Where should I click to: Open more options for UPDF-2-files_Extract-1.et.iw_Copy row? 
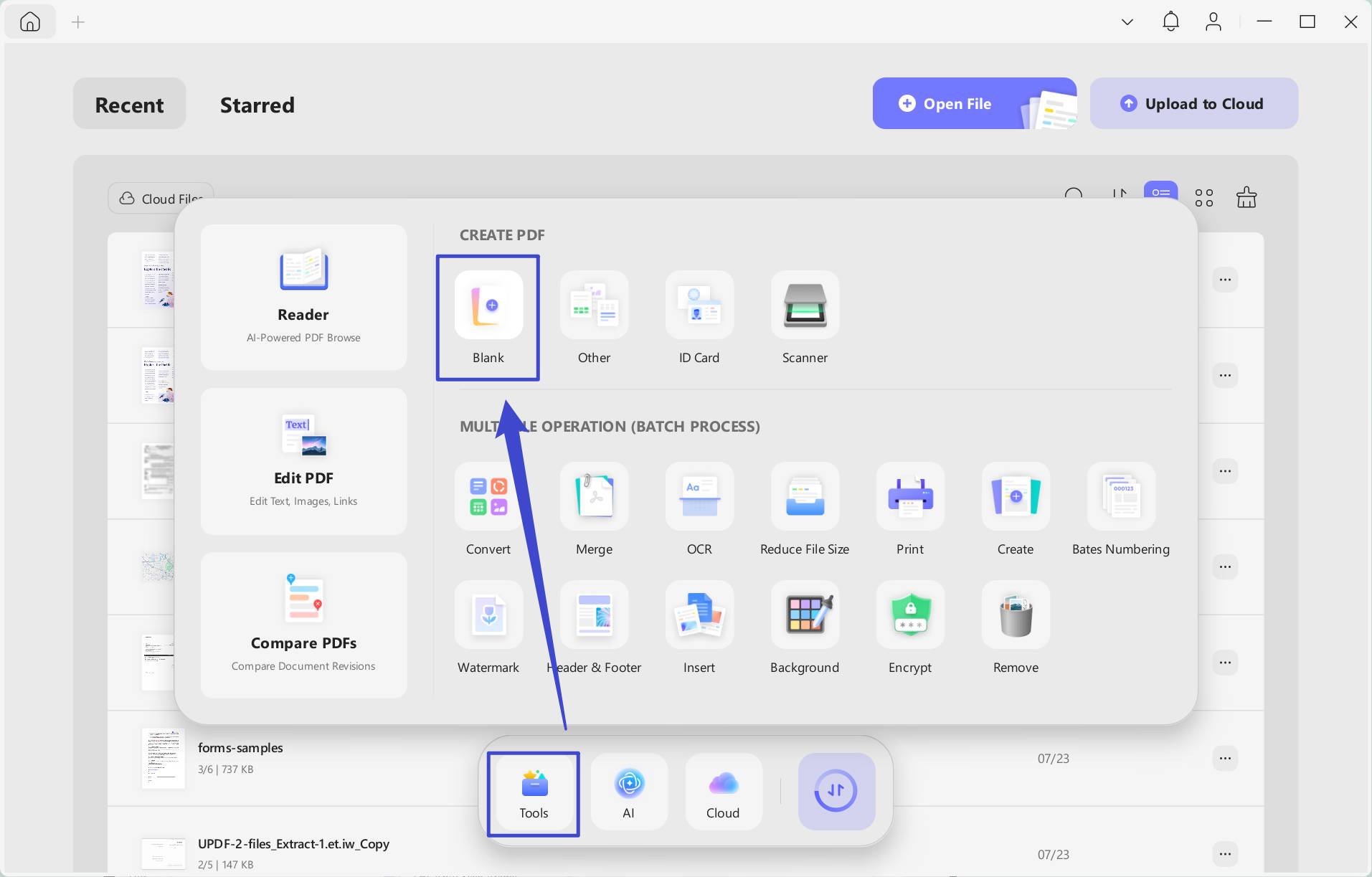coord(1225,853)
